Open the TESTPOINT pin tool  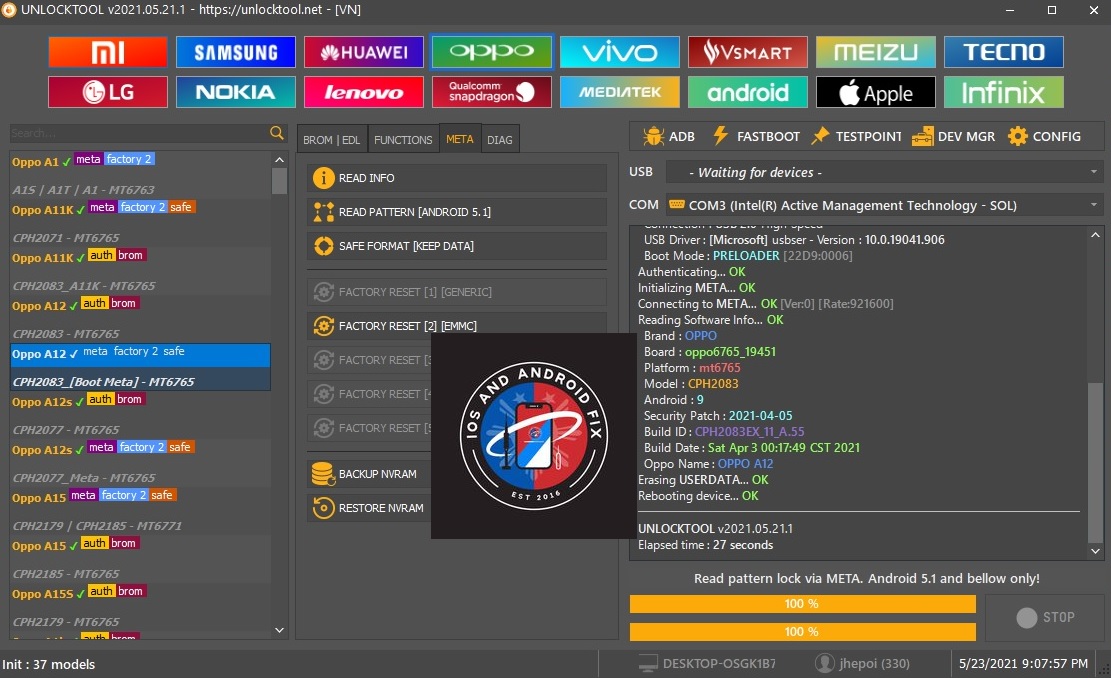856,136
